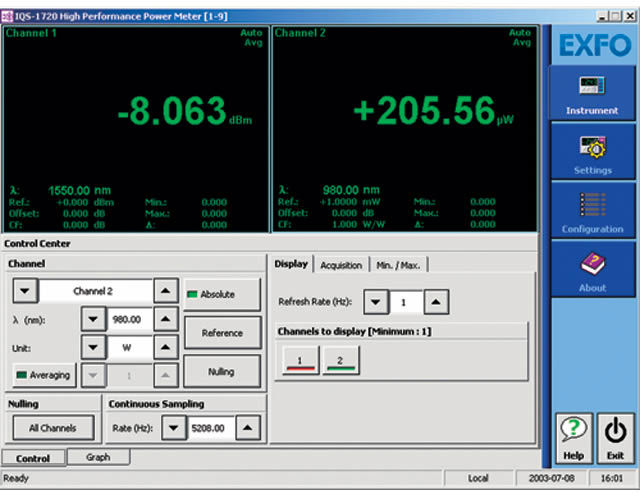Switch to the Graph tab
This screenshot has height=496, width=640.
coord(98,457)
